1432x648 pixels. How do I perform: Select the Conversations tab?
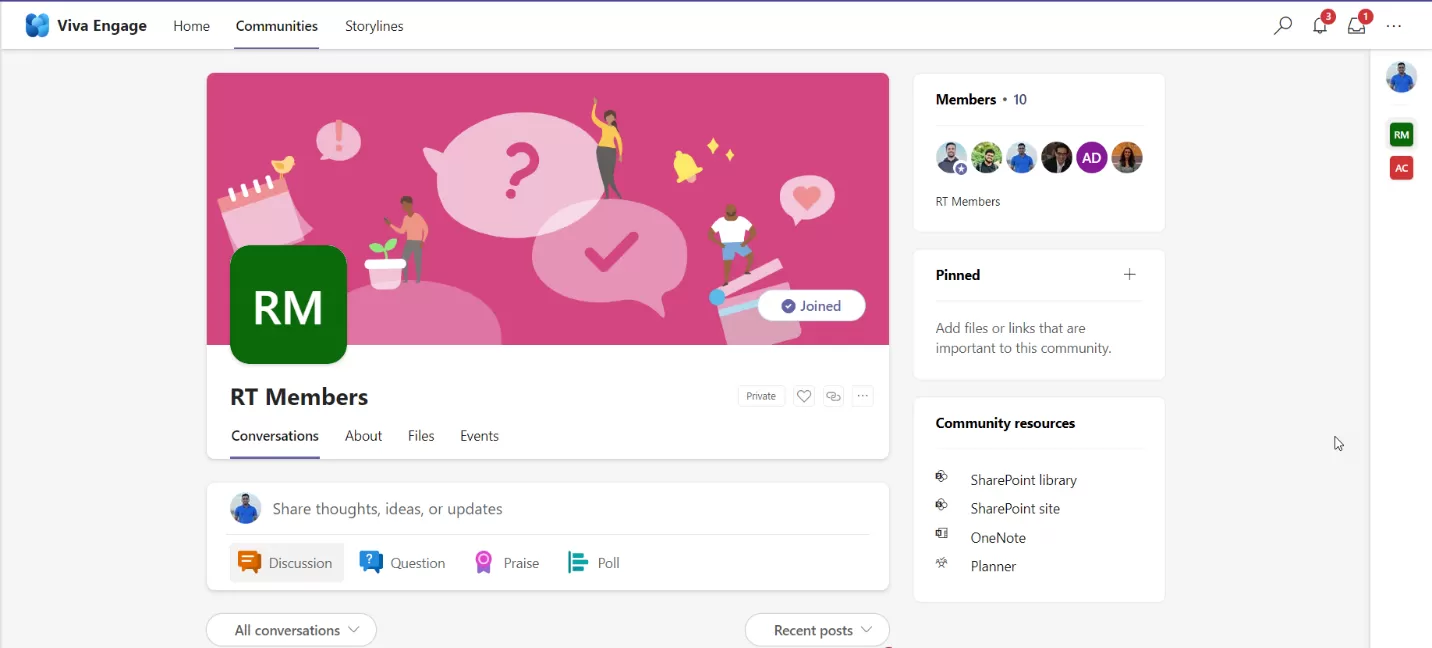(275, 436)
